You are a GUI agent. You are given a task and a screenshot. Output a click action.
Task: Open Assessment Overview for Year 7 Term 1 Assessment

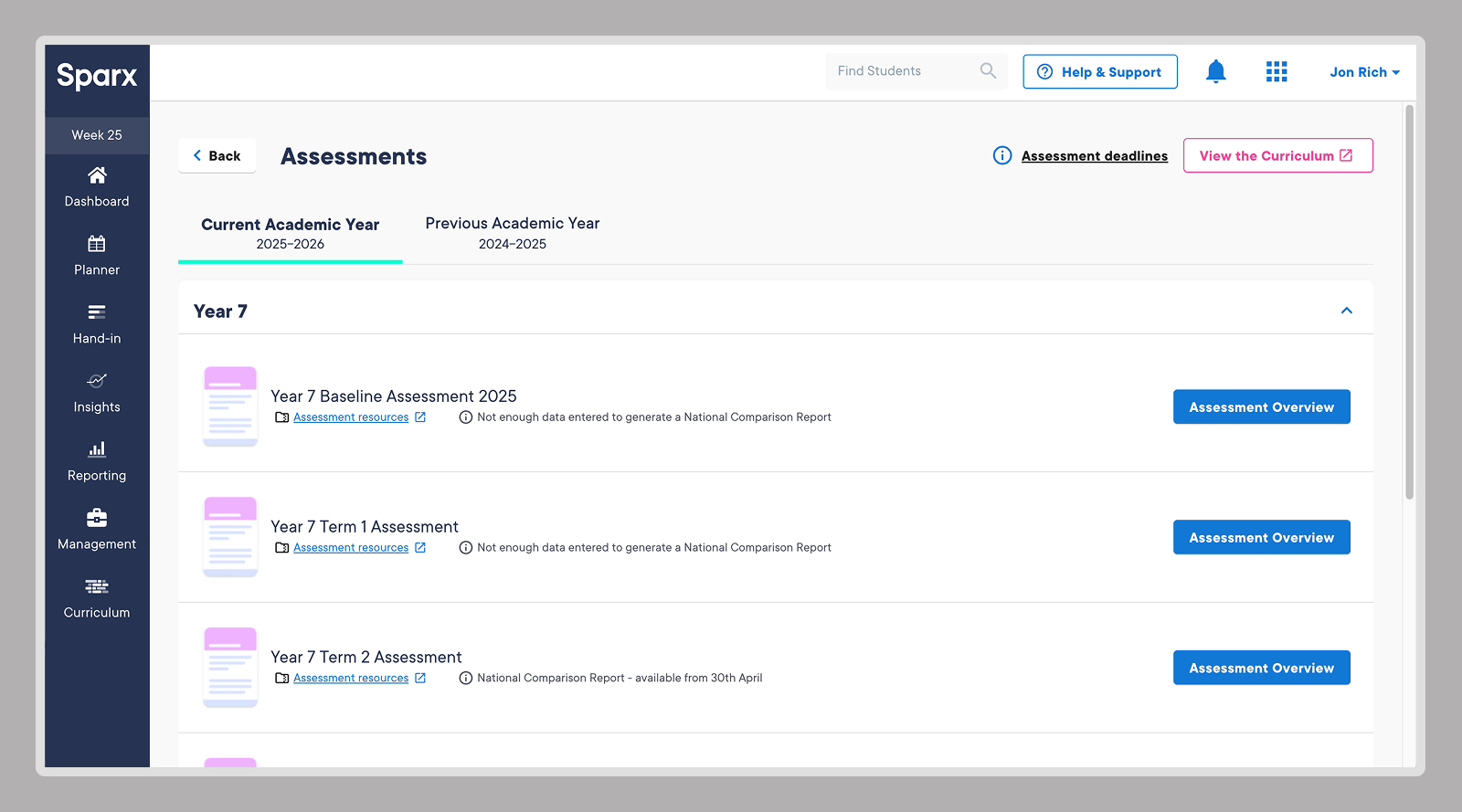pyautogui.click(x=1261, y=537)
